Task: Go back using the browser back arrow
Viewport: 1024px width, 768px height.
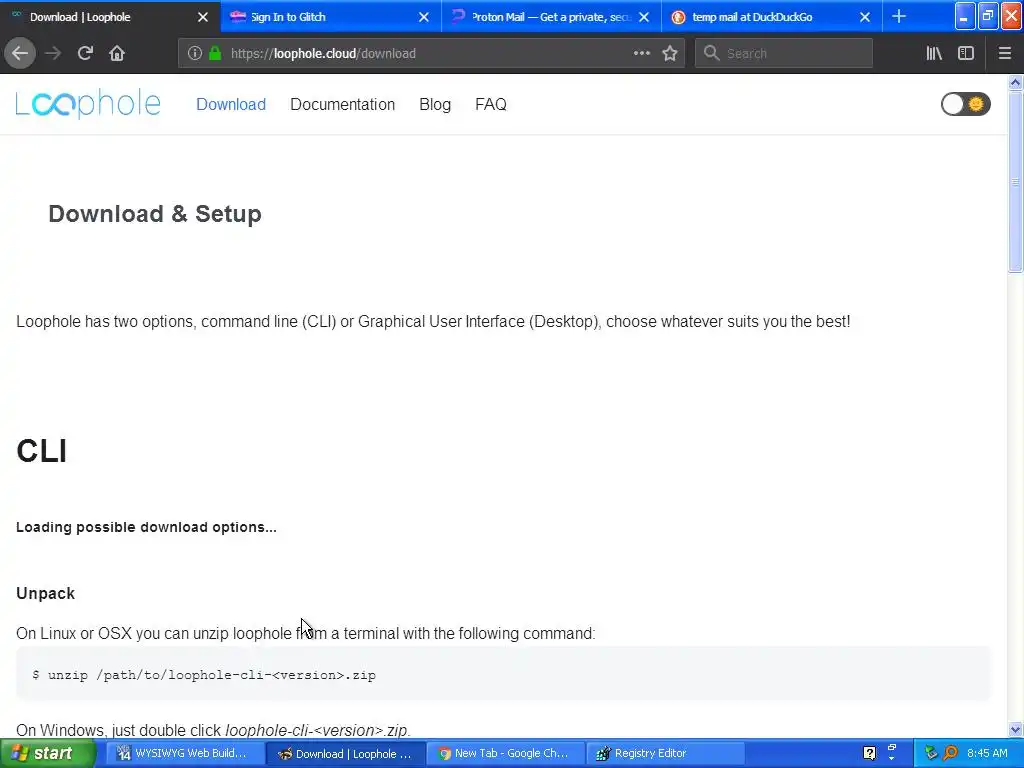Action: tap(20, 54)
